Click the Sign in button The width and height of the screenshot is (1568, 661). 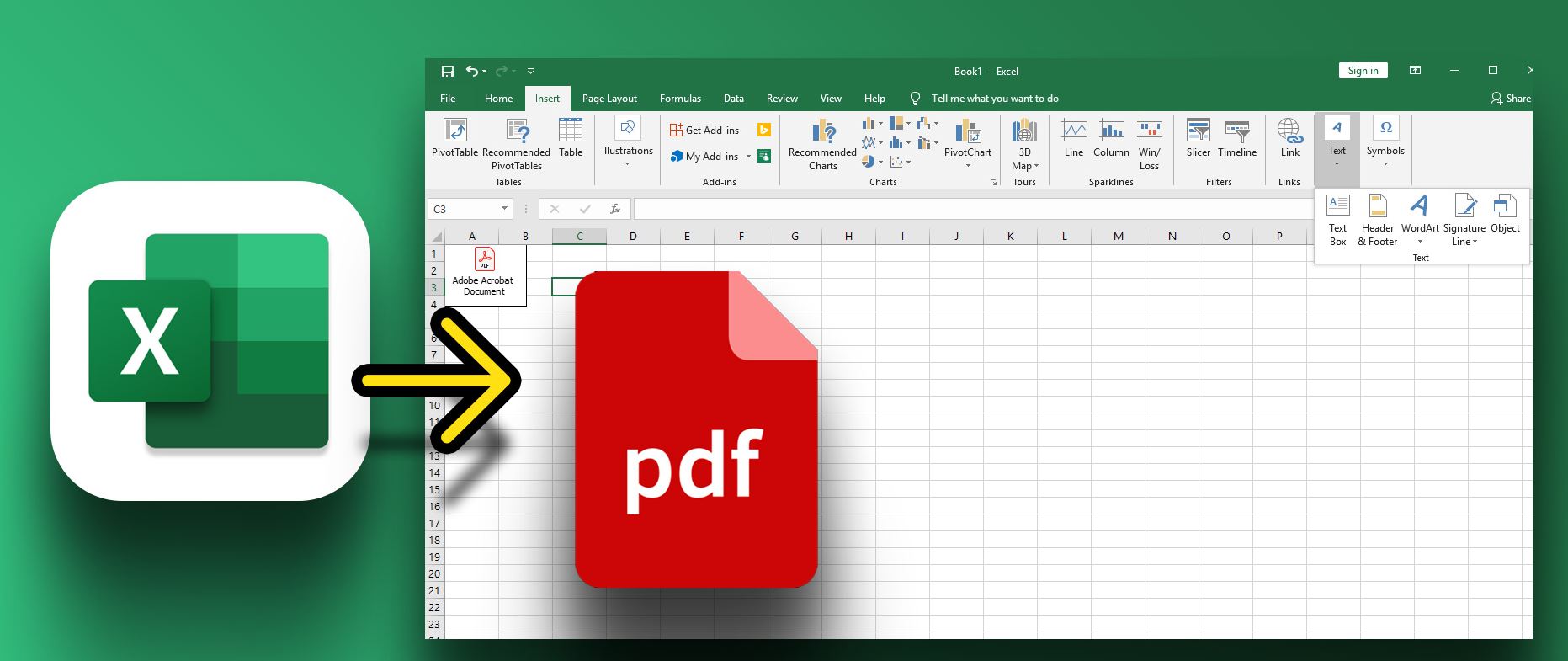[x=1363, y=71]
